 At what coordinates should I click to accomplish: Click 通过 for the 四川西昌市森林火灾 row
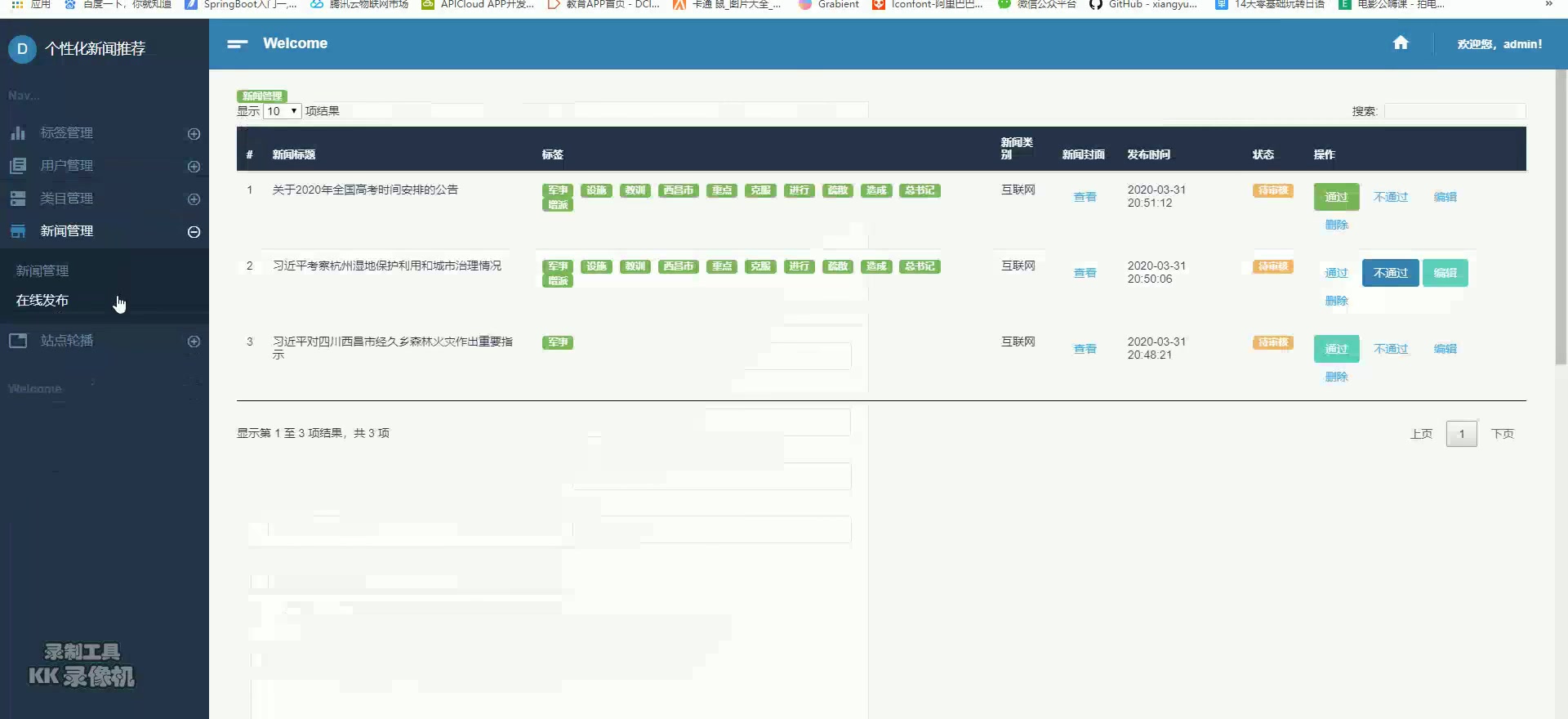point(1336,349)
